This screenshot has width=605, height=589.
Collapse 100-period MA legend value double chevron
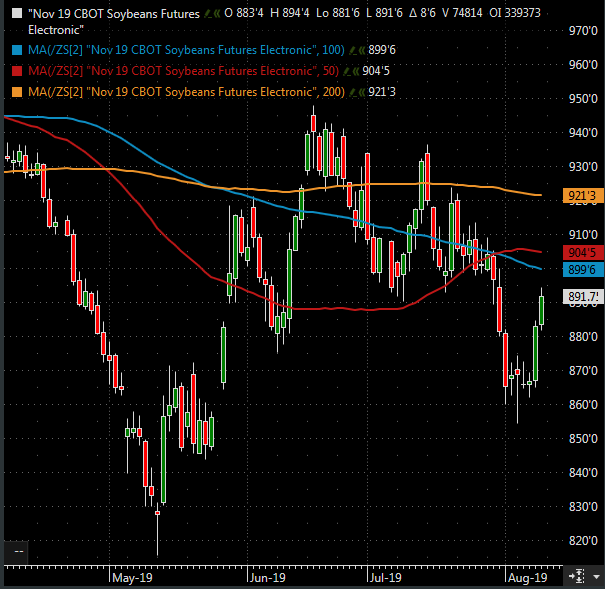(x=362, y=50)
